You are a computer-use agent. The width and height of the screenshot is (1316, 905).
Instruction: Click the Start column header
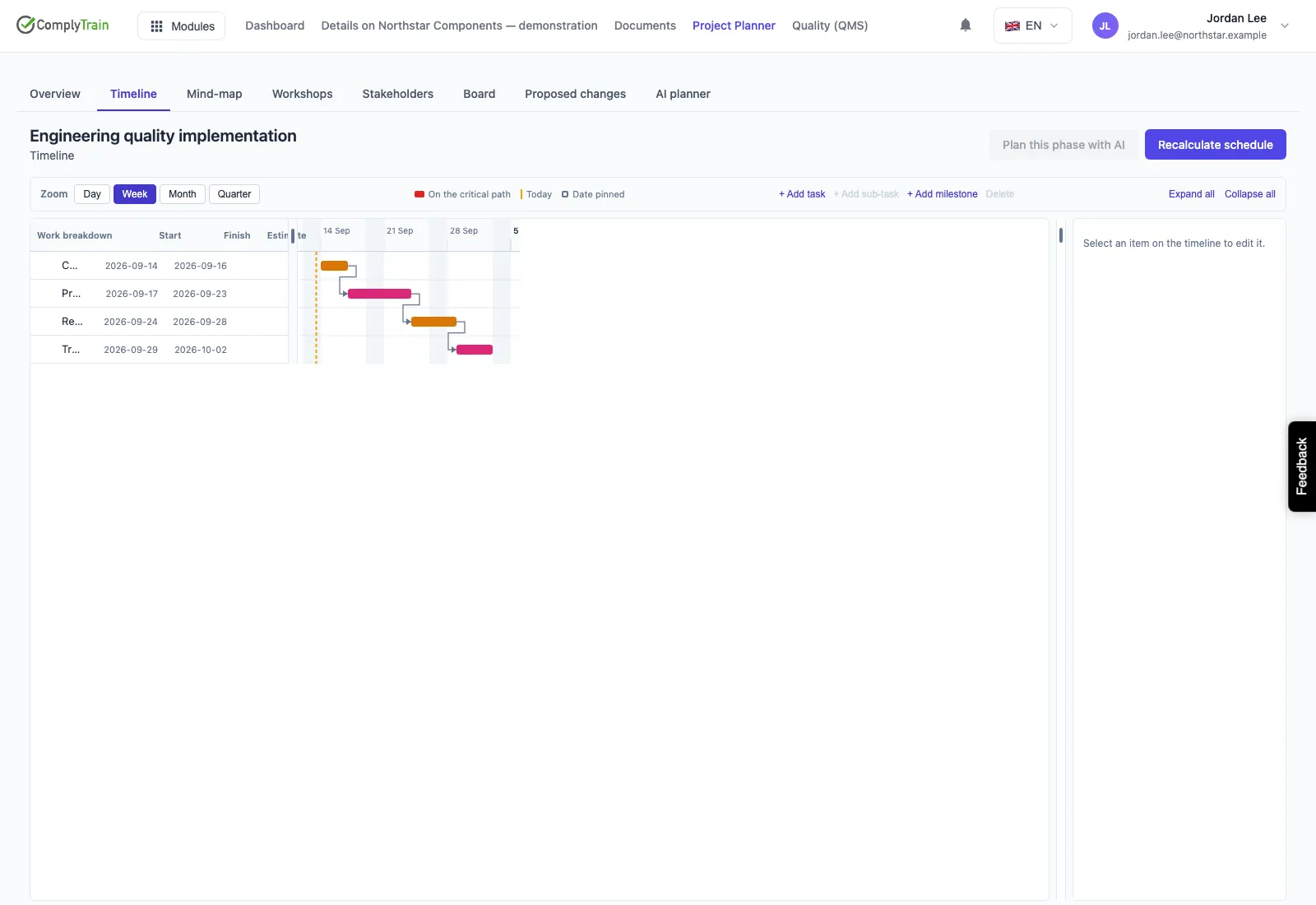pos(170,235)
